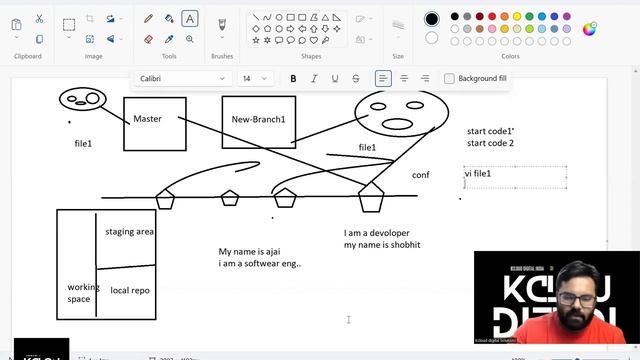The height and width of the screenshot is (360, 640).
Task: Enable the Background fill checkbox
Action: click(449, 78)
